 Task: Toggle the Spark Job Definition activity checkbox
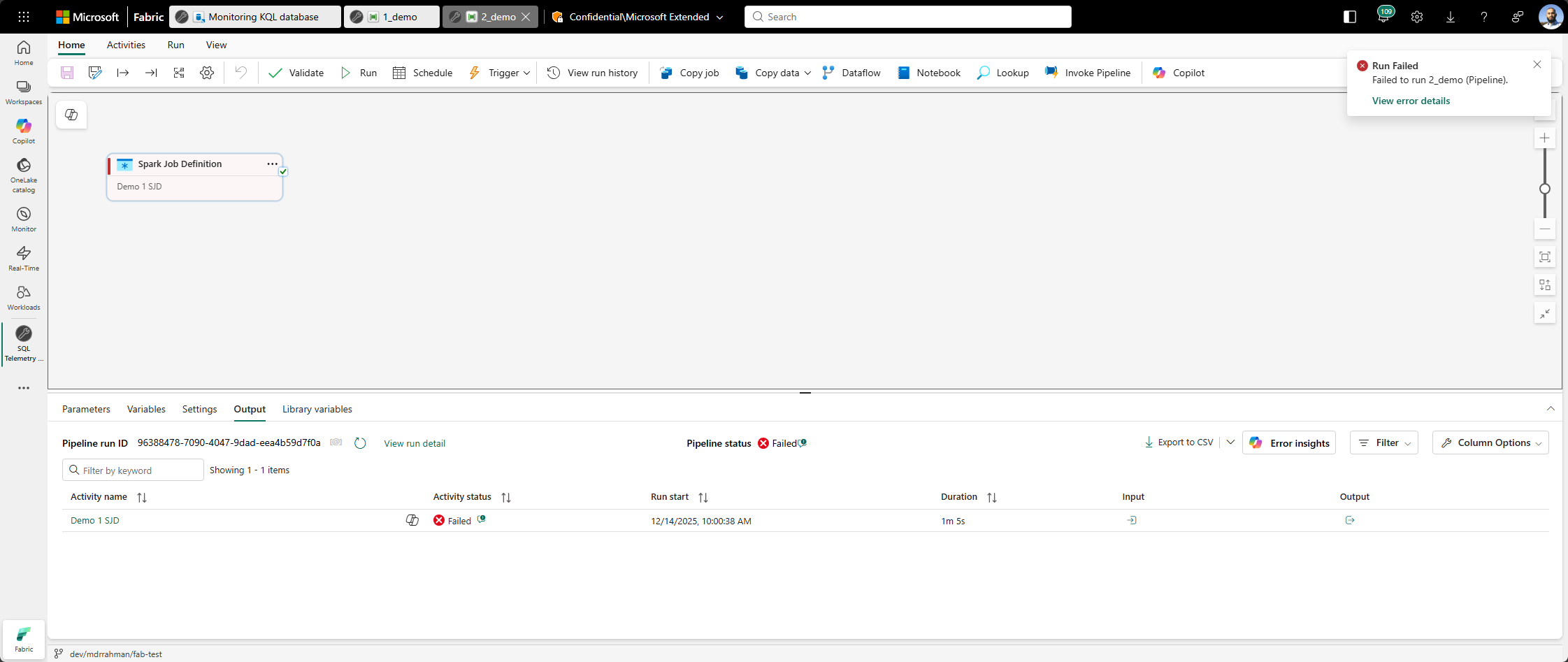click(x=283, y=171)
